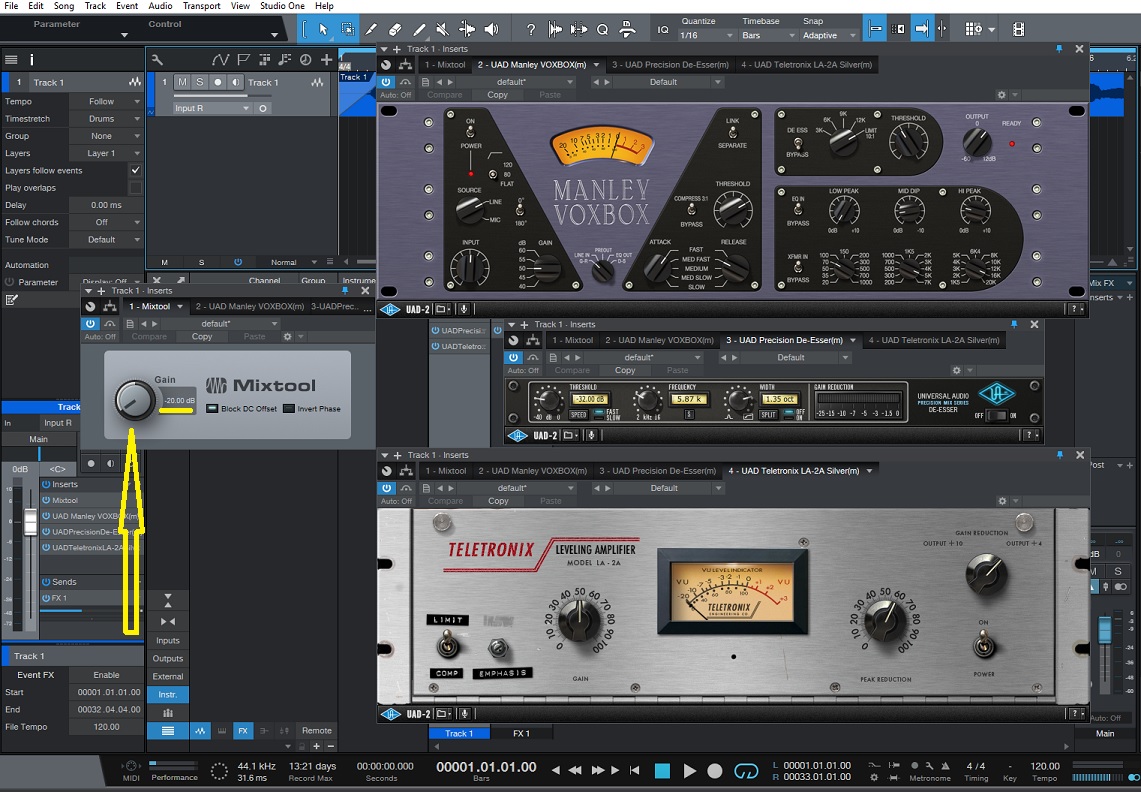
Task: Select the FX 1 tab at the bottom
Action: tap(521, 733)
